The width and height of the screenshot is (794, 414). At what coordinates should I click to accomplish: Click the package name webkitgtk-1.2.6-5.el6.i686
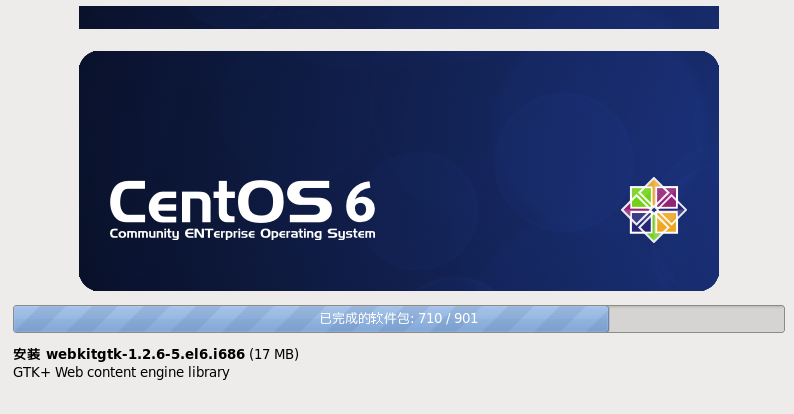[145, 354]
